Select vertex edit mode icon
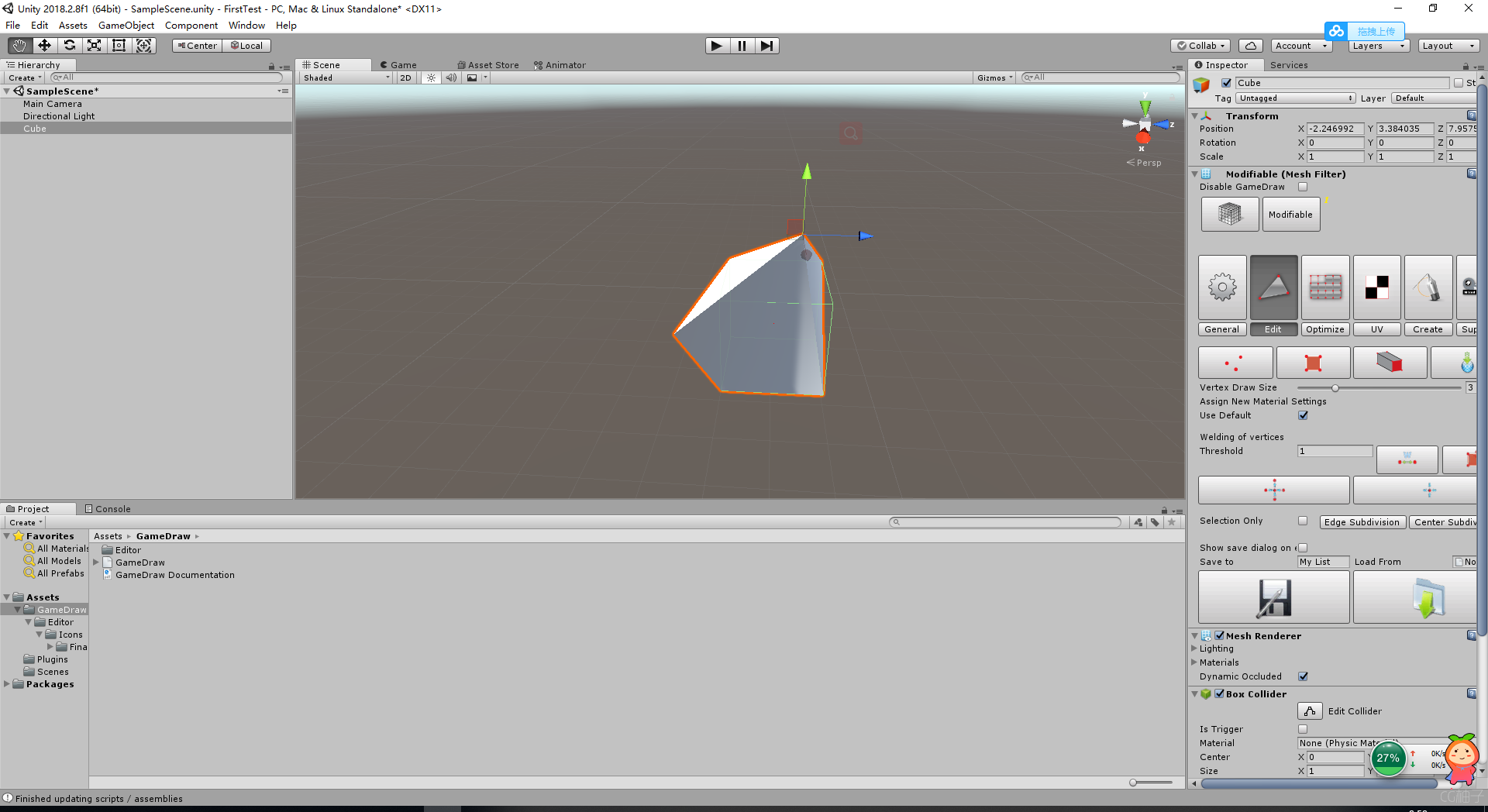Screen dimensions: 1488x812 pos(1235,363)
